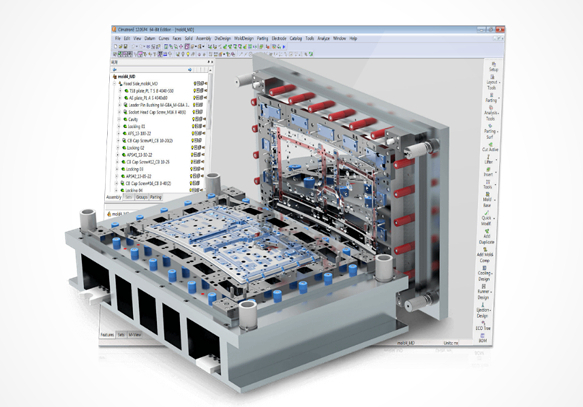Expand the Leader Pin Bushing tree node
This screenshot has height=407, width=583.
(119, 105)
